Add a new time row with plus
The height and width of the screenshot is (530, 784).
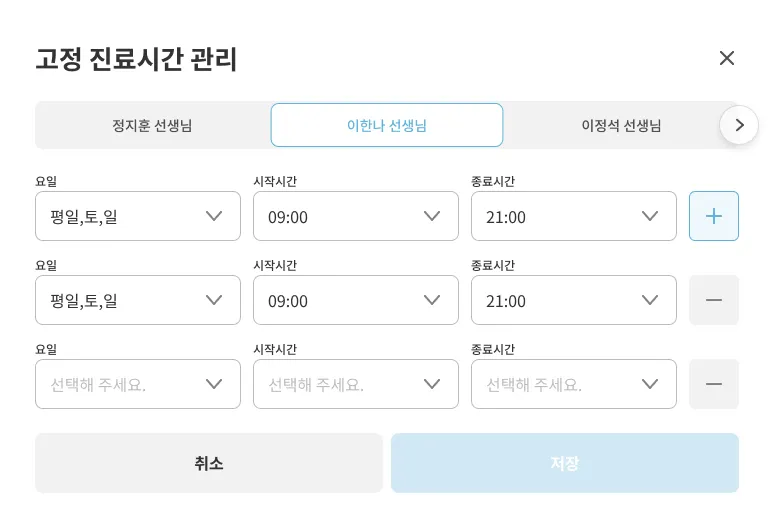coord(713,216)
